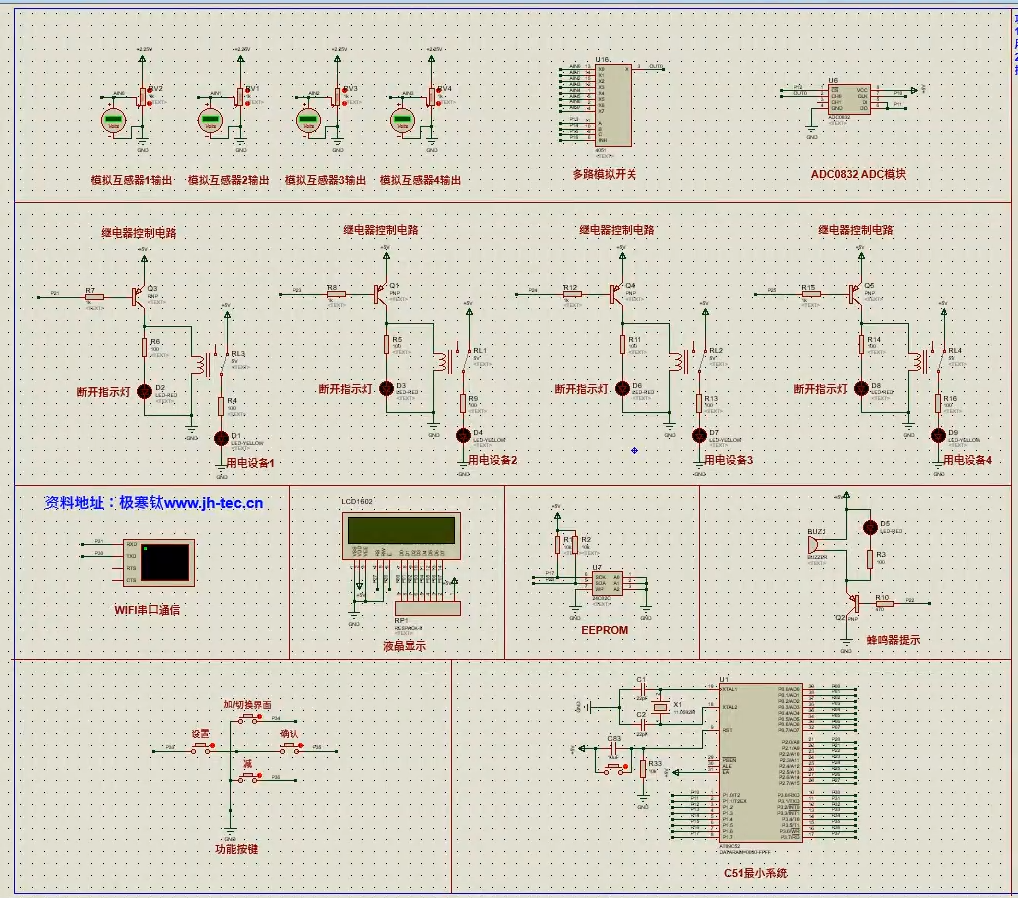1018x898 pixels.
Task: Select relay RL3 coil symbol
Action: [200, 365]
